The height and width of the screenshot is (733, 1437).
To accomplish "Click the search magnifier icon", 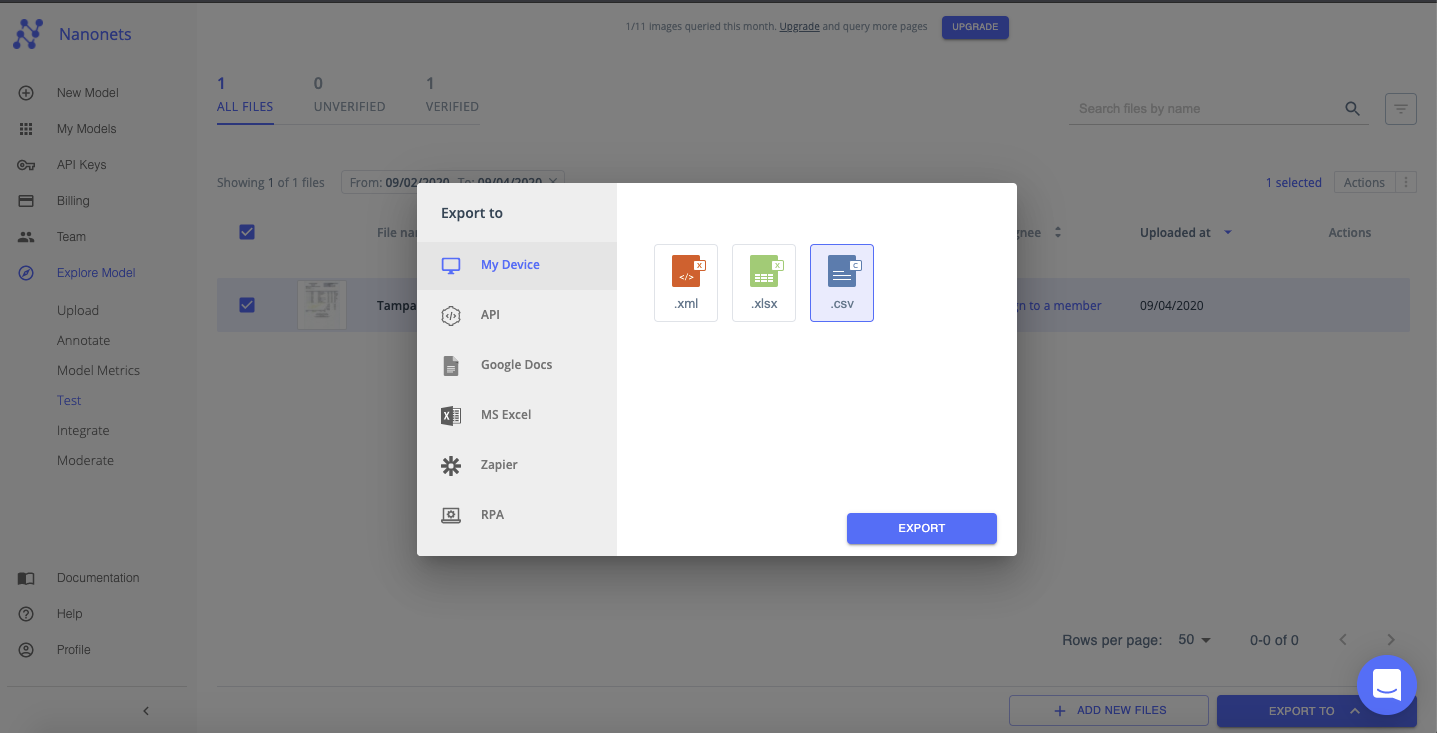I will pyautogui.click(x=1352, y=109).
